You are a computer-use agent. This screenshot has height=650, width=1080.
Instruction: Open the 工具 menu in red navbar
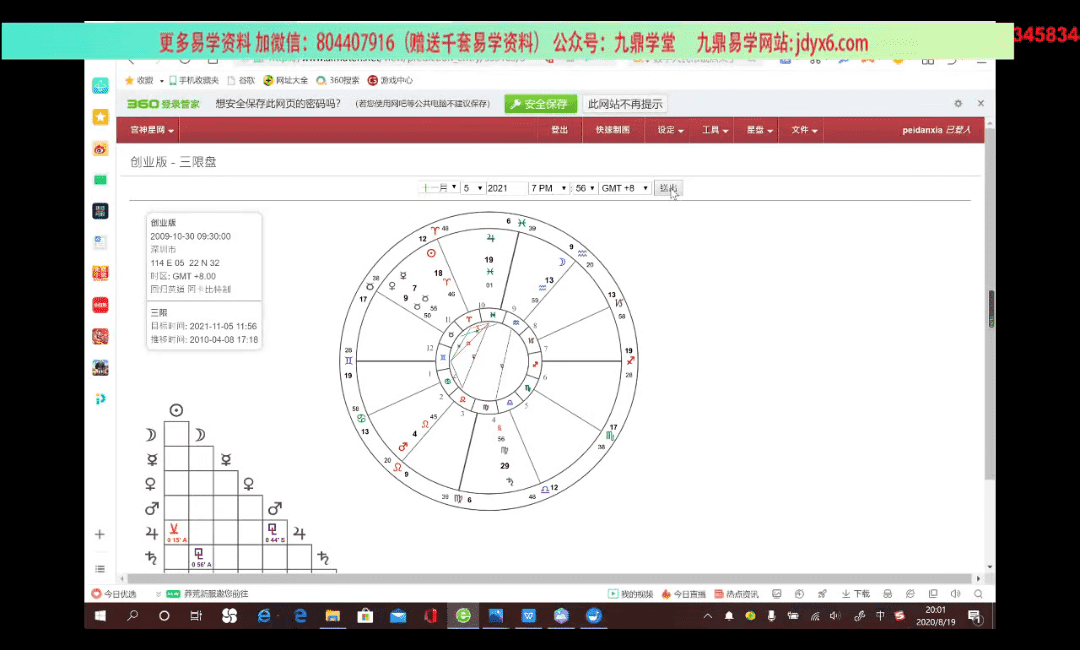[714, 131]
